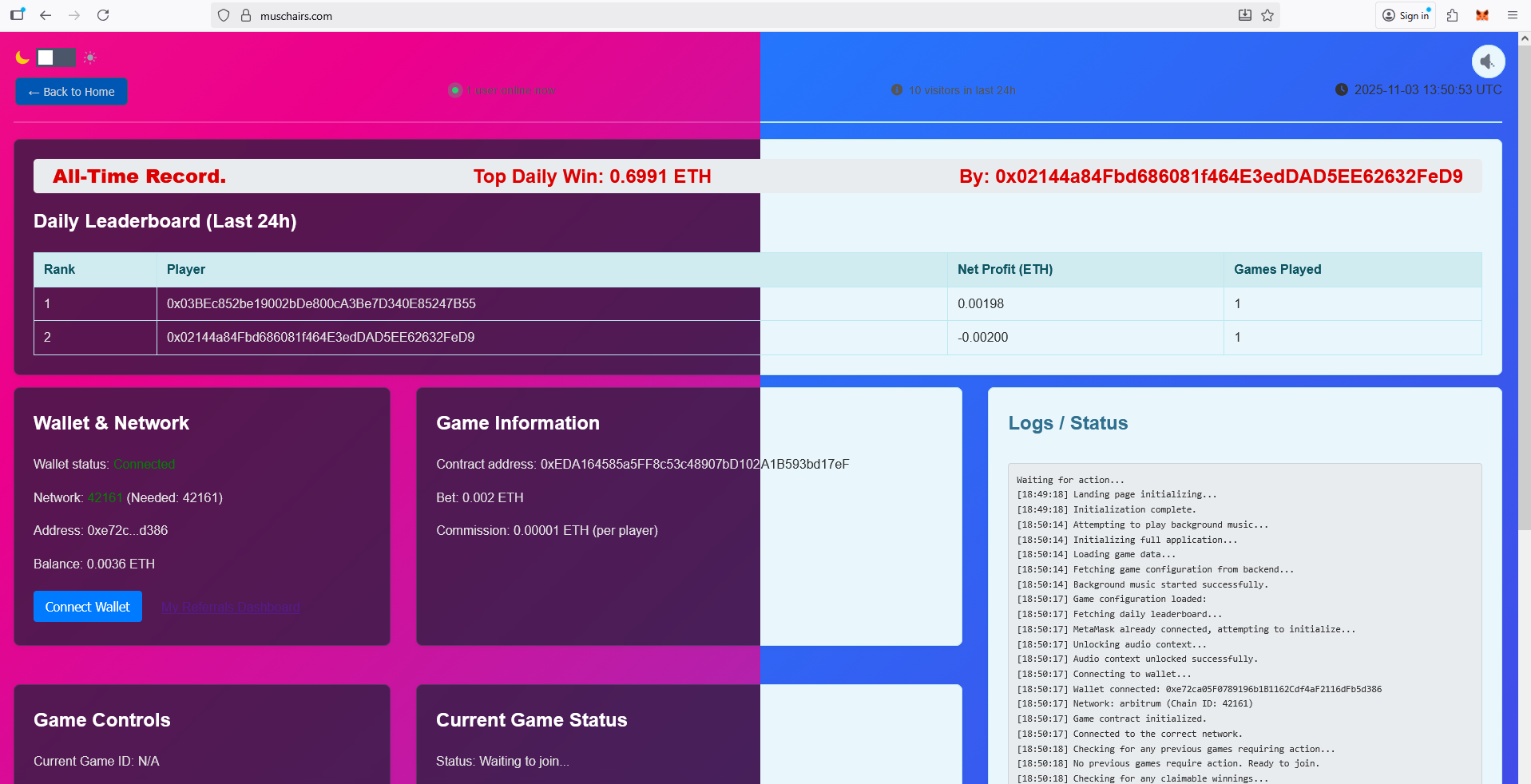Click the Back to Home button

pyautogui.click(x=70, y=91)
